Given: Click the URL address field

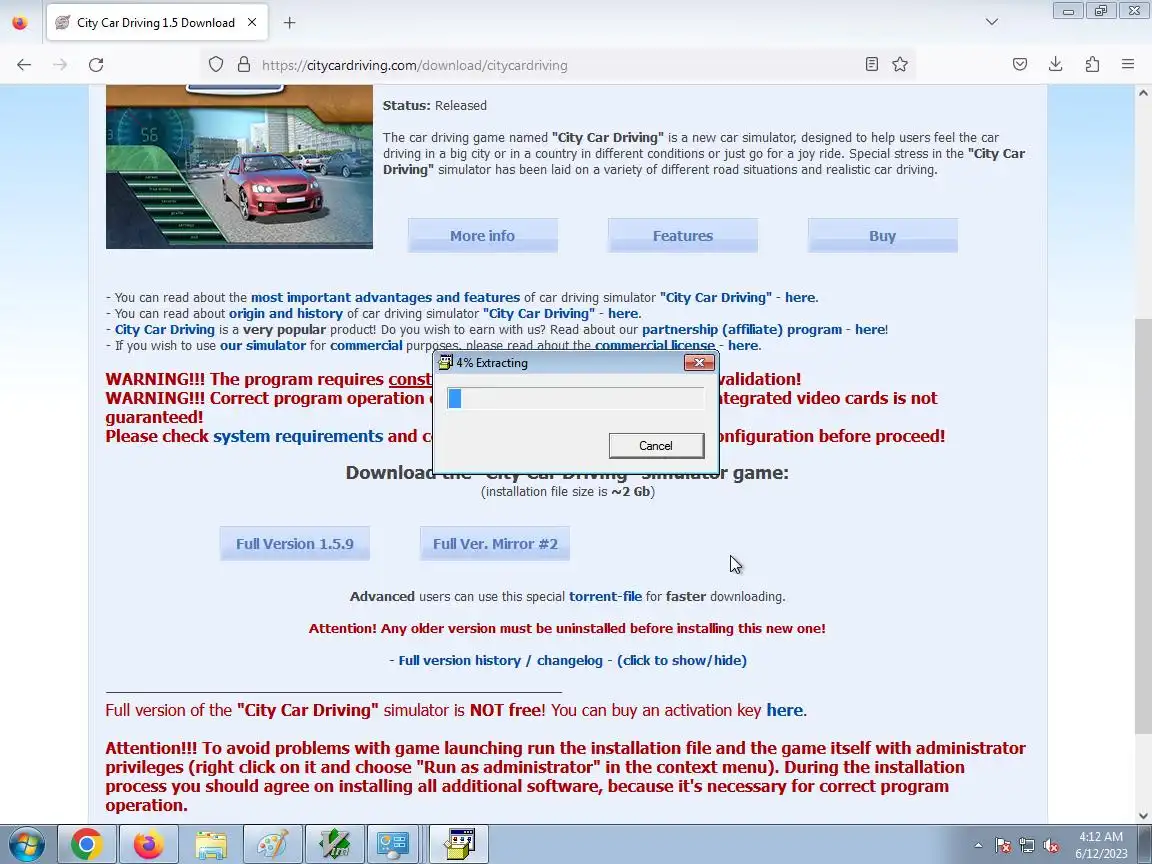Looking at the screenshot, I should point(558,65).
